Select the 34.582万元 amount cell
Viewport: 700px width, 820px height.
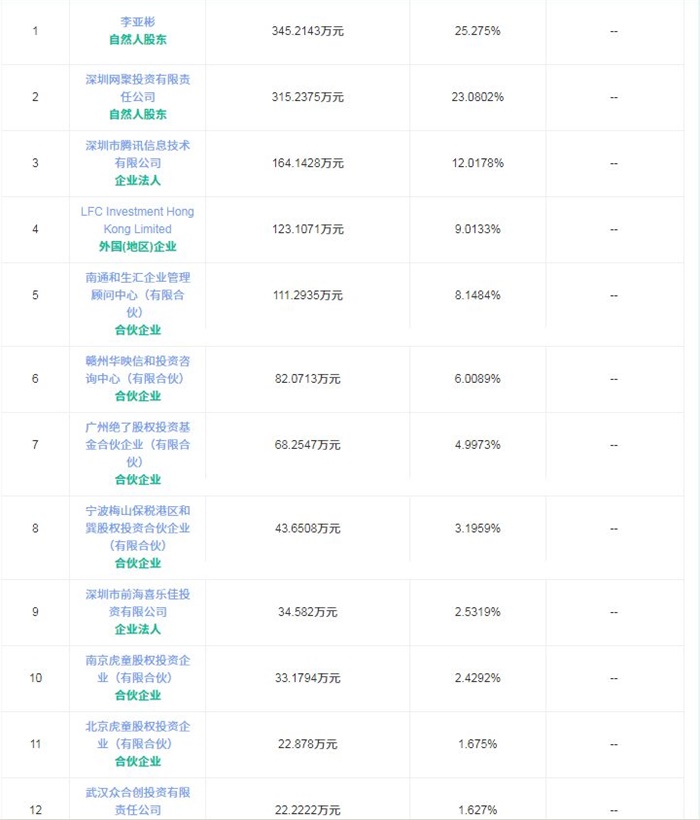pos(307,612)
